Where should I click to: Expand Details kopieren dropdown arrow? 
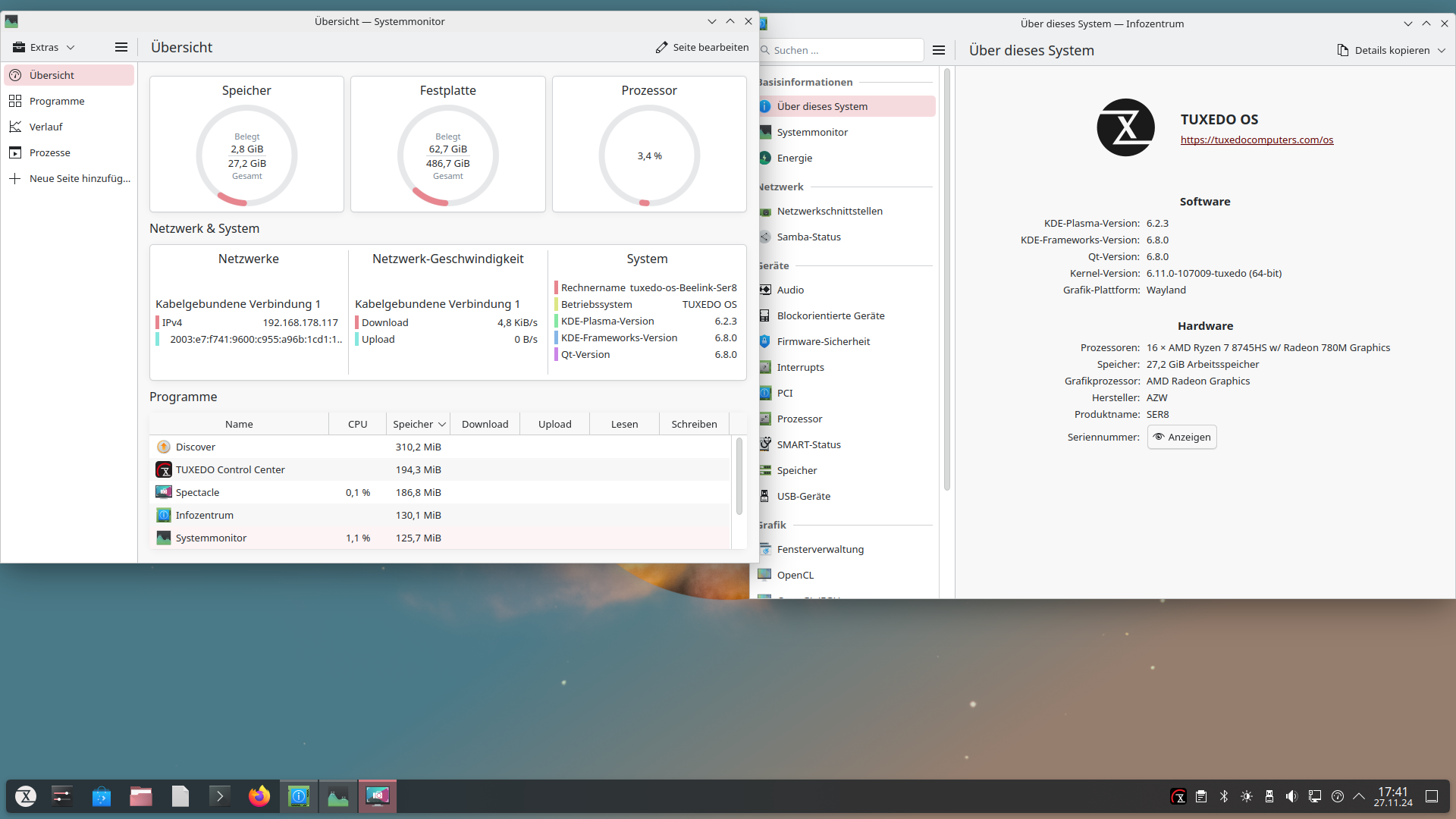[1442, 50]
